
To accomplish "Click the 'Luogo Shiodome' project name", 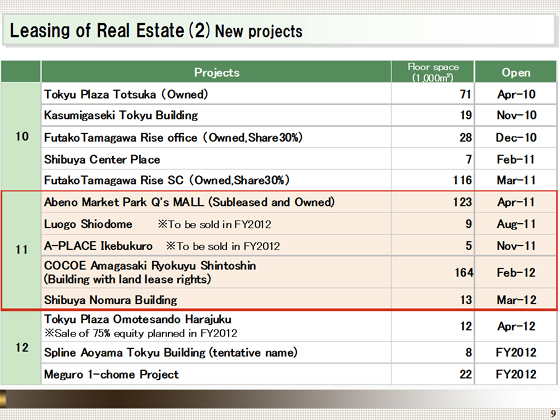I will click(88, 224).
